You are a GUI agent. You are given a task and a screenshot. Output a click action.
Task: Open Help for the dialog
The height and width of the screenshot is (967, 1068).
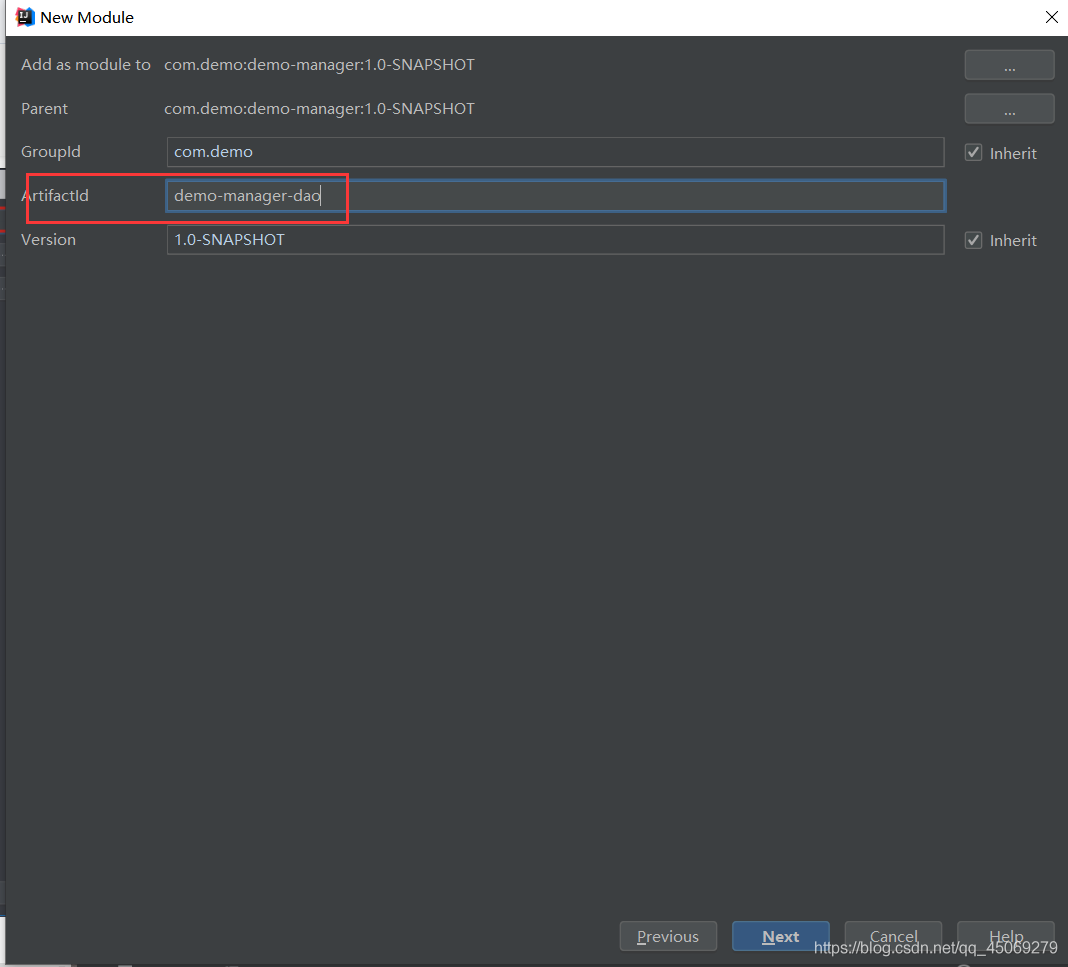pos(1005,936)
